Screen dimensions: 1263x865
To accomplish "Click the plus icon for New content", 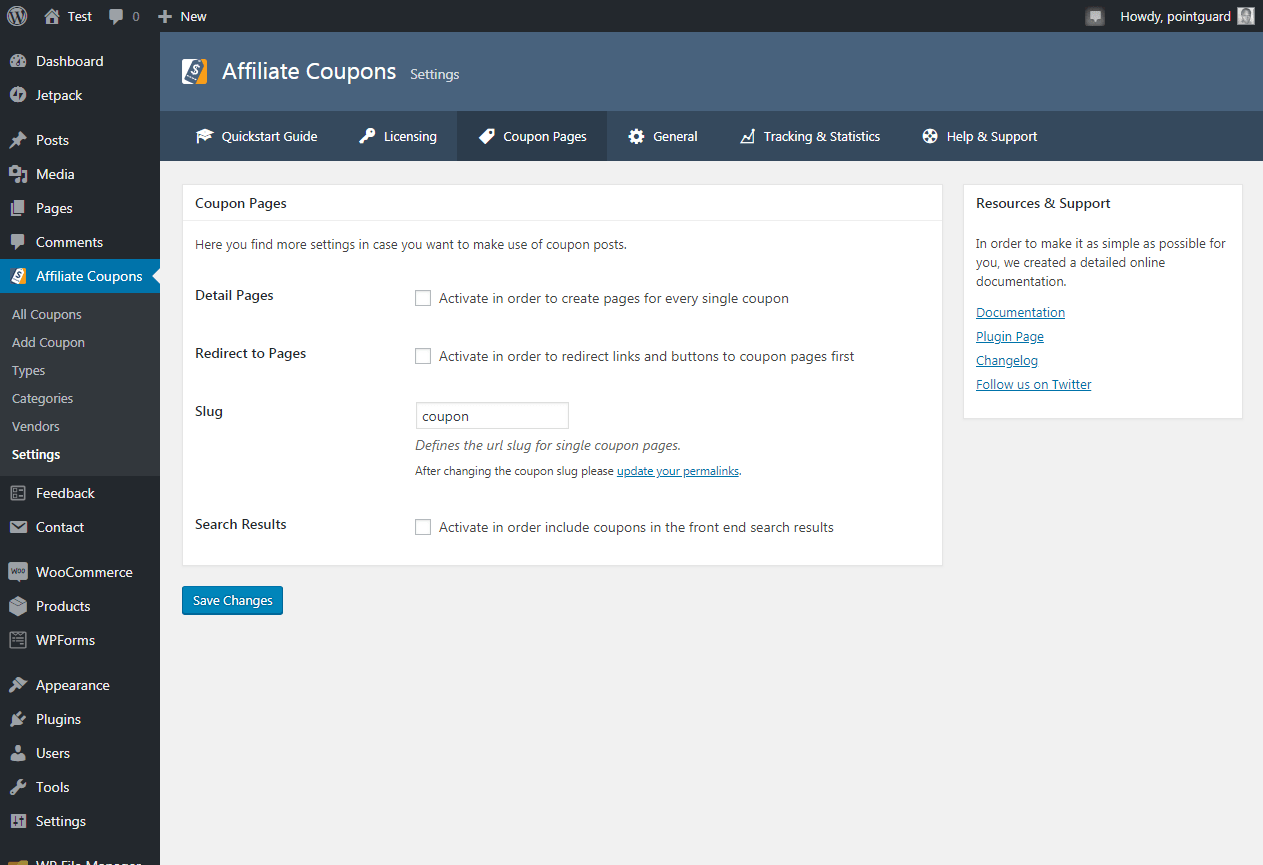I will 165,16.
